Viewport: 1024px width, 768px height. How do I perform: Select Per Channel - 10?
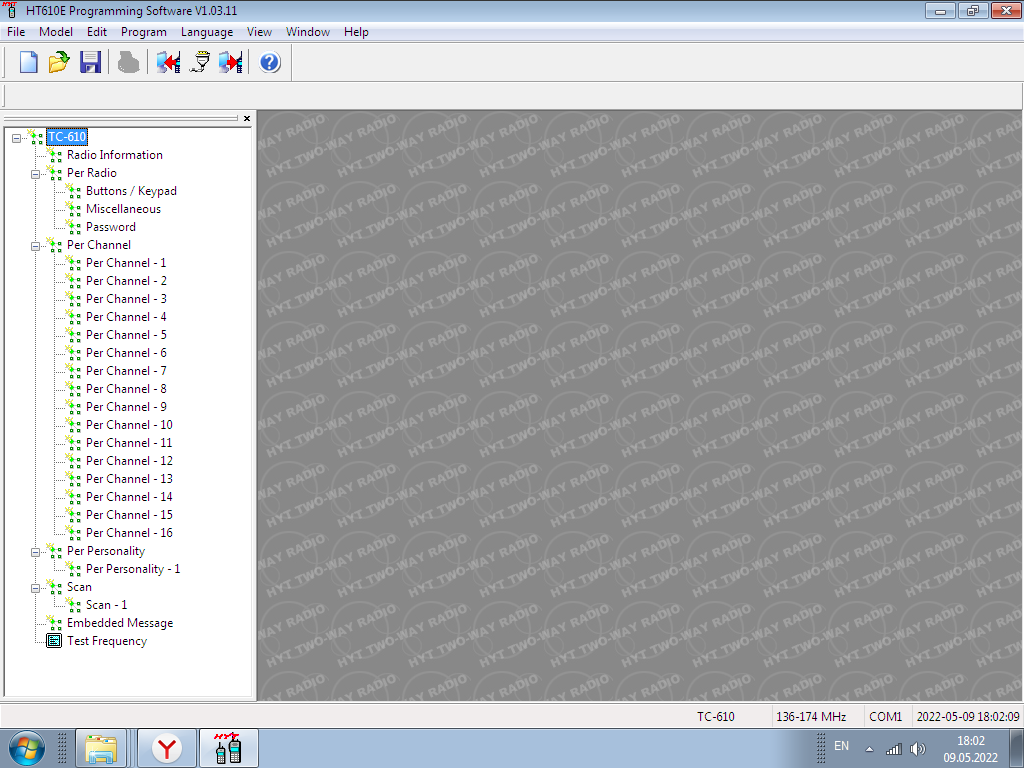point(129,425)
